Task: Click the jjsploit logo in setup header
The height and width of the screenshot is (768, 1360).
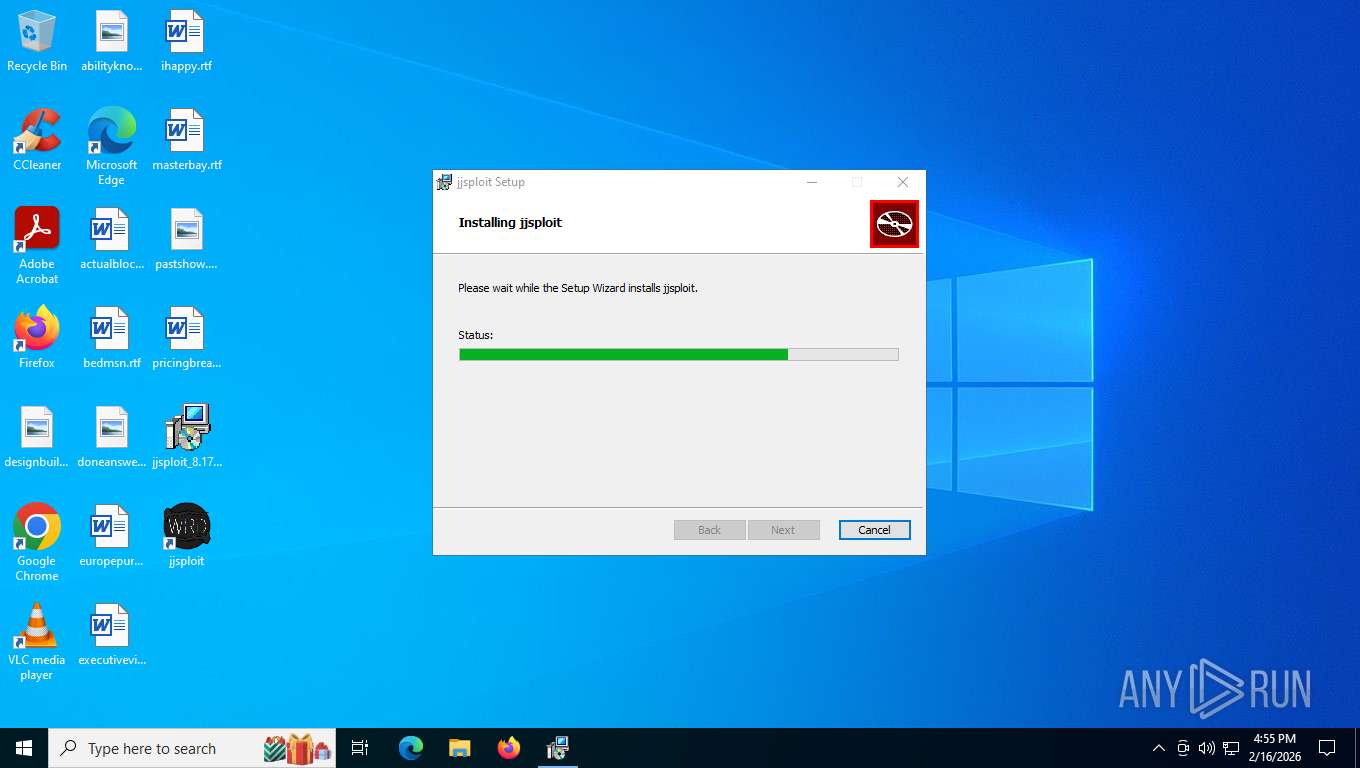Action: pos(894,224)
